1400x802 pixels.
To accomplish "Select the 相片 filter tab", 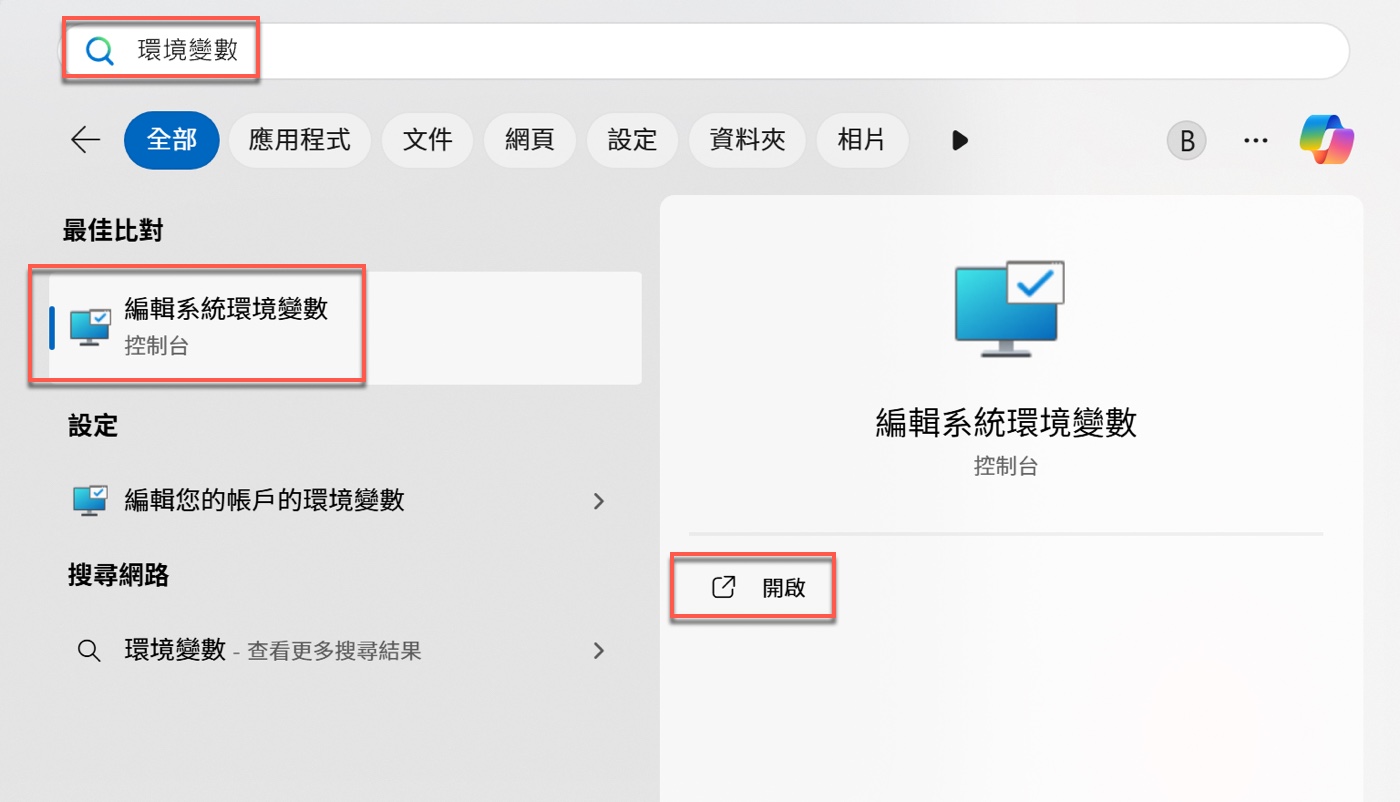I will pyautogui.click(x=862, y=140).
